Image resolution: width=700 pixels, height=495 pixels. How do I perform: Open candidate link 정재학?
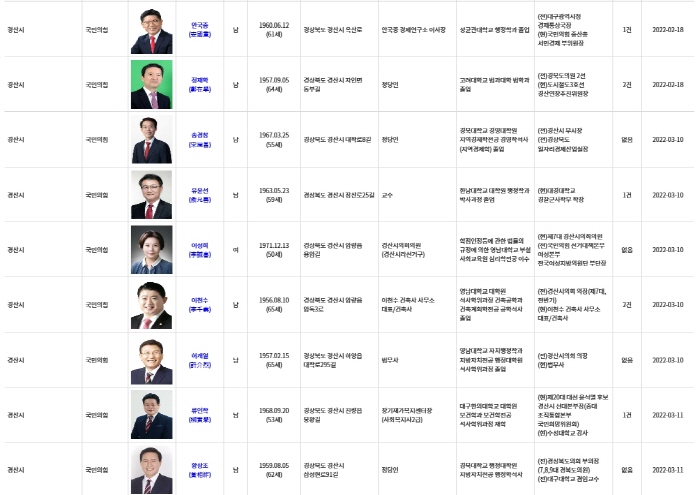(x=200, y=85)
